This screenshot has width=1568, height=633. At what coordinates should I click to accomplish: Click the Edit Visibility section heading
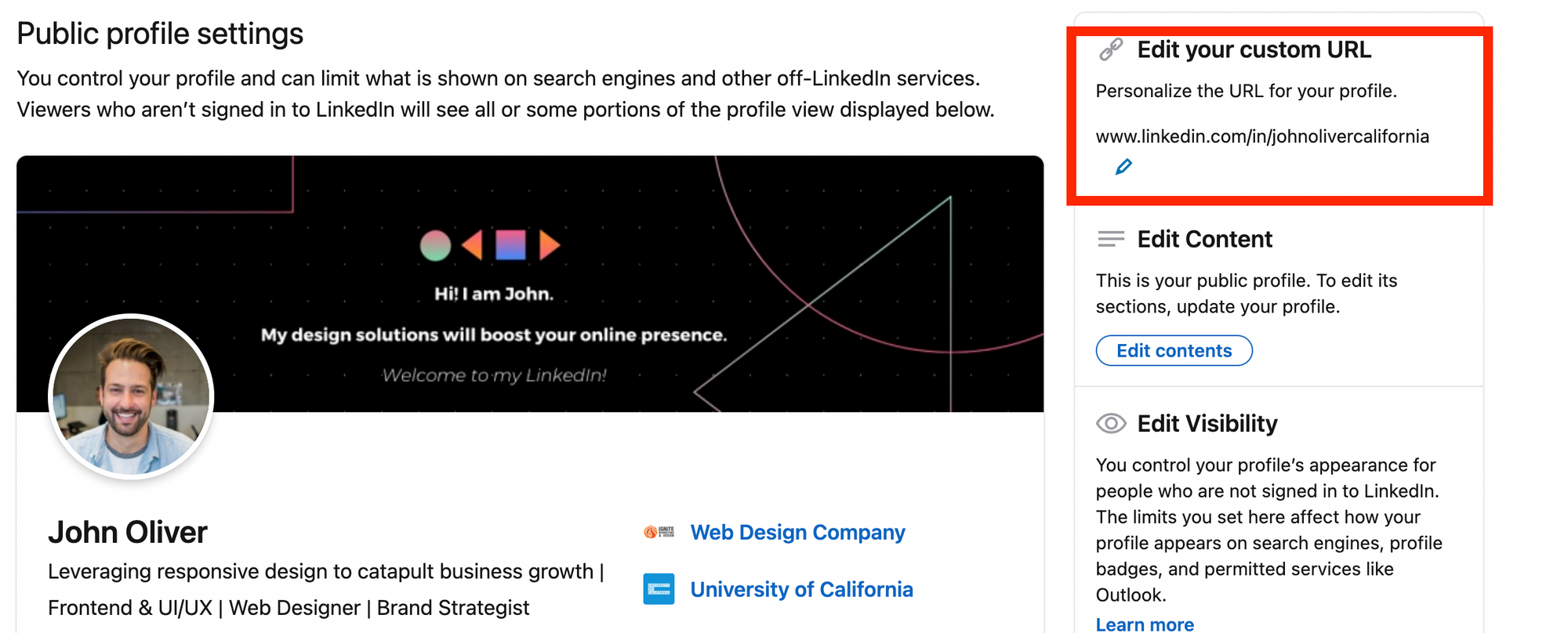pos(1207,423)
